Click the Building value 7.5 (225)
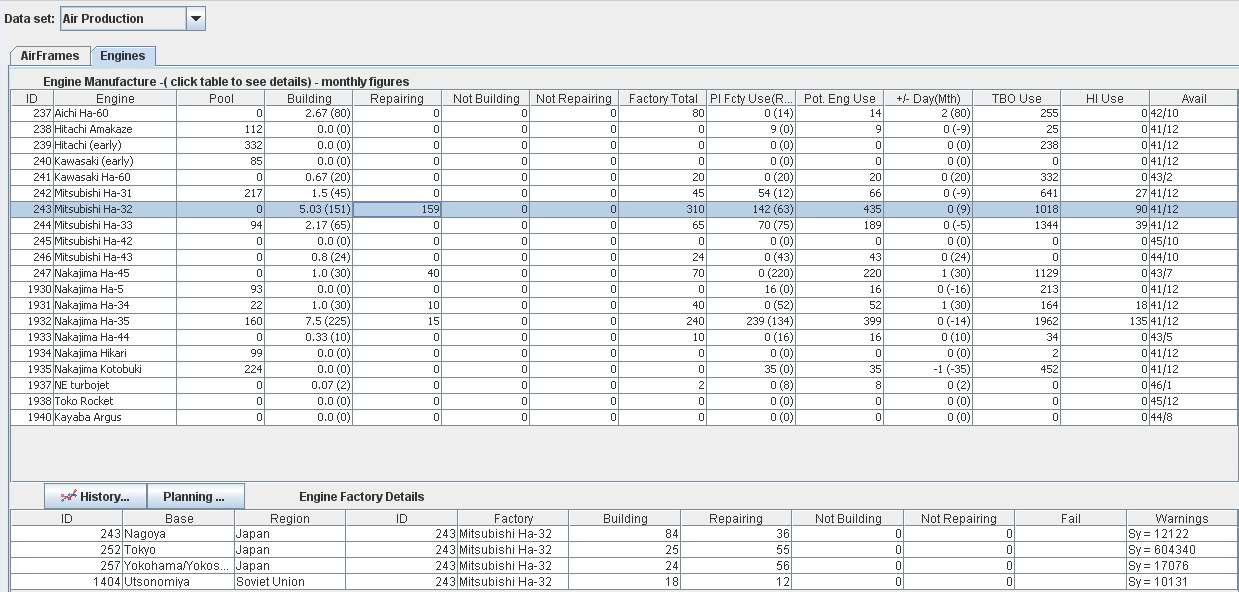 [x=309, y=321]
